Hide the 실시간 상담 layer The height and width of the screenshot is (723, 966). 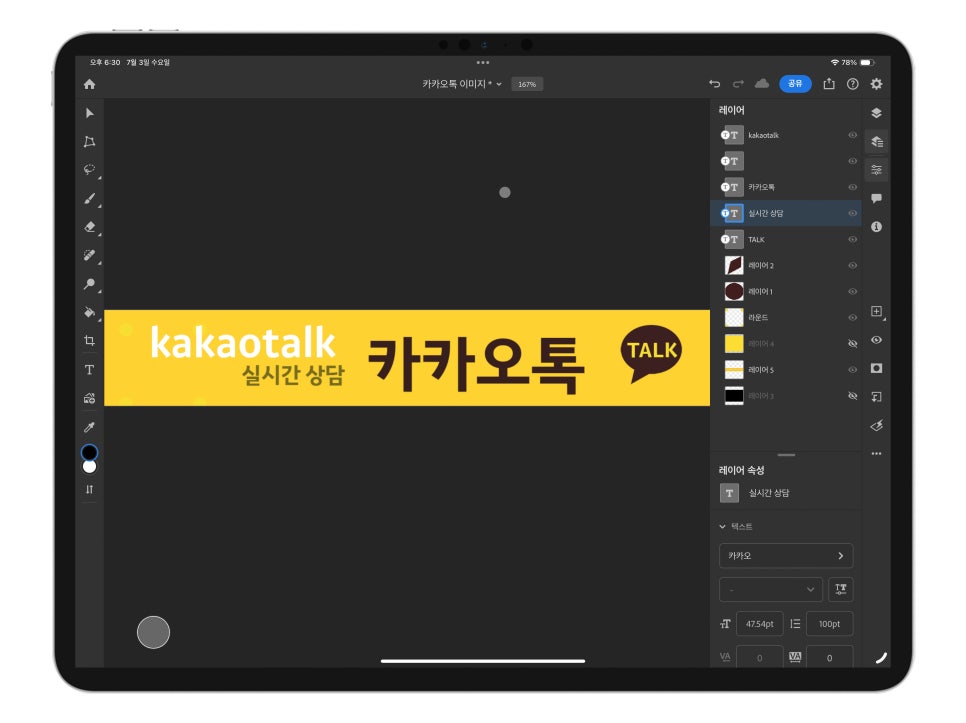click(853, 213)
